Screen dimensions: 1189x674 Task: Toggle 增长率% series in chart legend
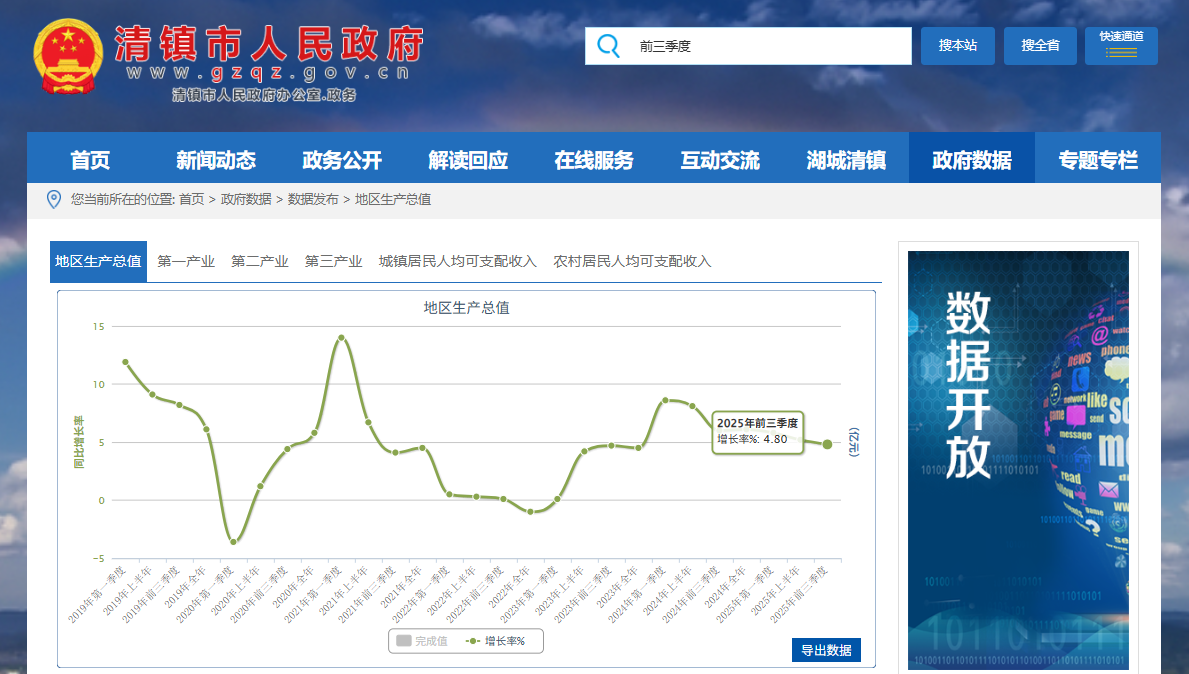coord(496,641)
